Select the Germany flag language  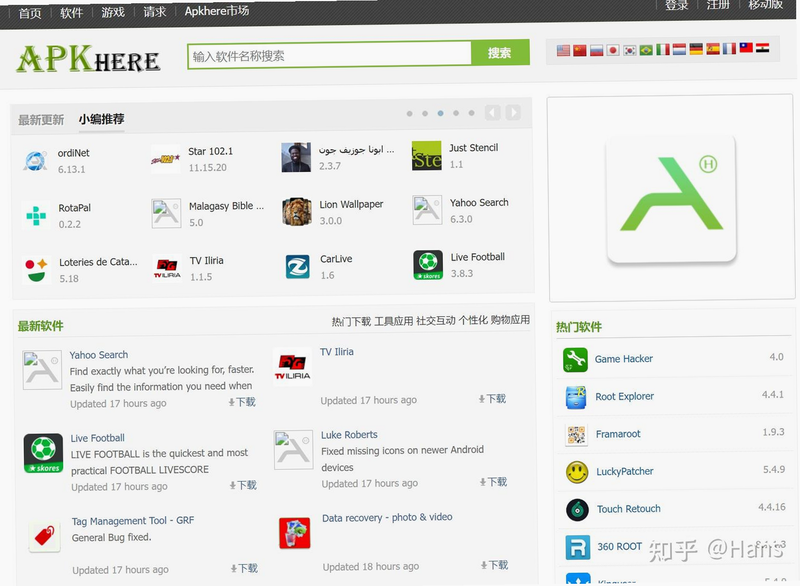696,49
